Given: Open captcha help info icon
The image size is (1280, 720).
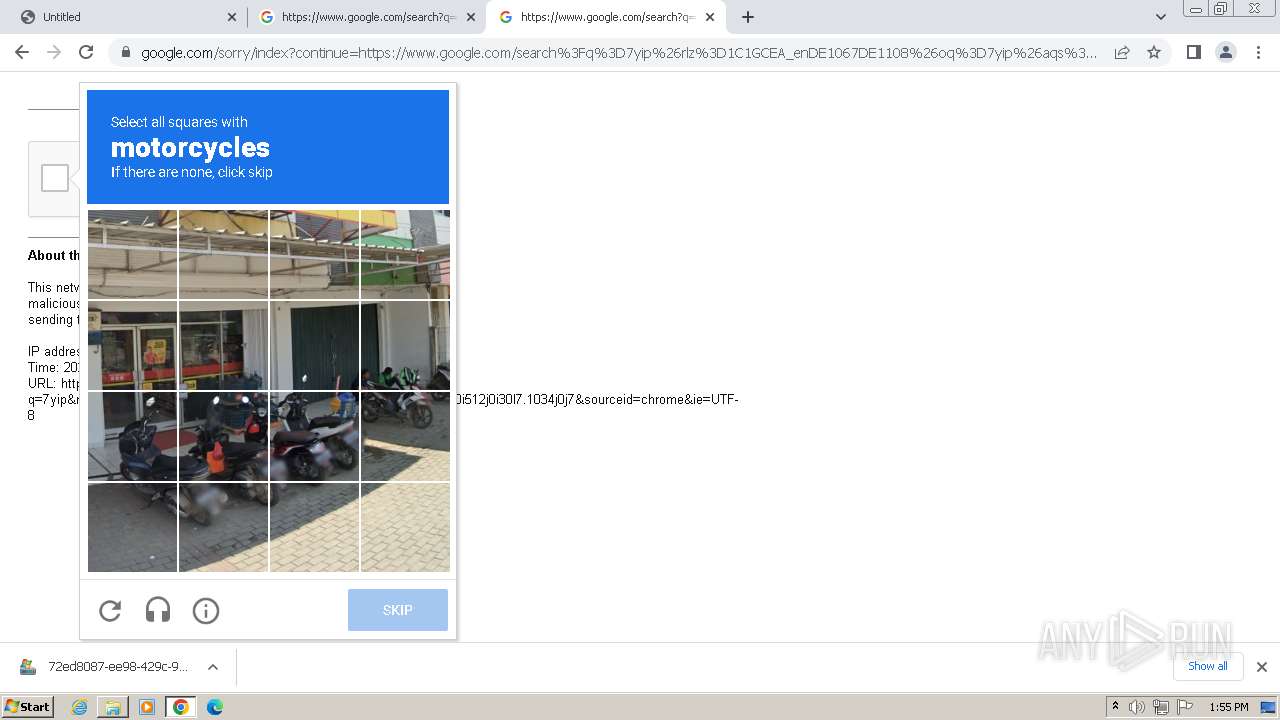Looking at the screenshot, I should point(206,610).
